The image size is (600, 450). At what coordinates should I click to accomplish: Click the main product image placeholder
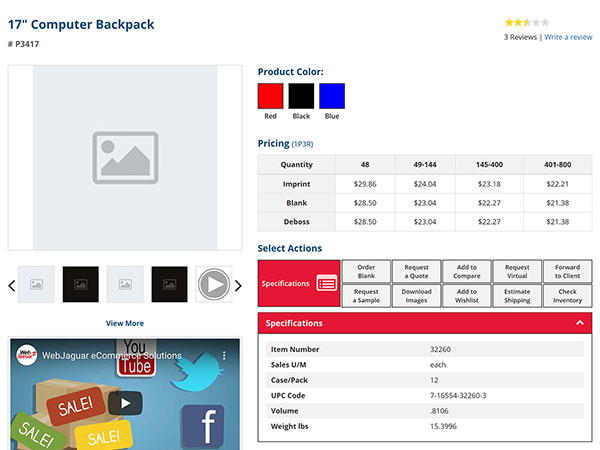[x=125, y=158]
